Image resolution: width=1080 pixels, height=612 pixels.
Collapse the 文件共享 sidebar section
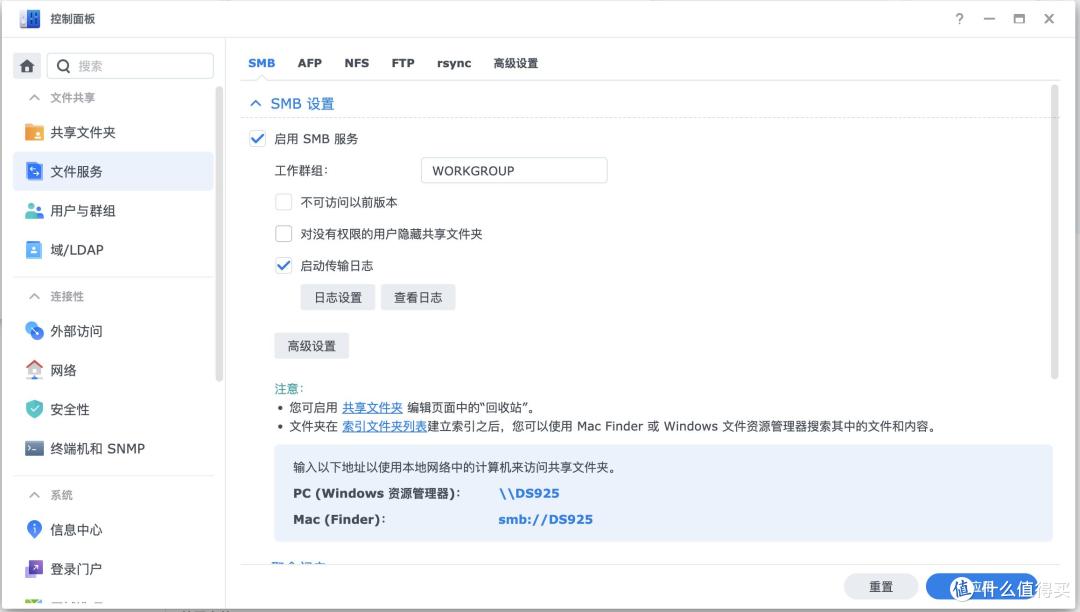(x=34, y=98)
